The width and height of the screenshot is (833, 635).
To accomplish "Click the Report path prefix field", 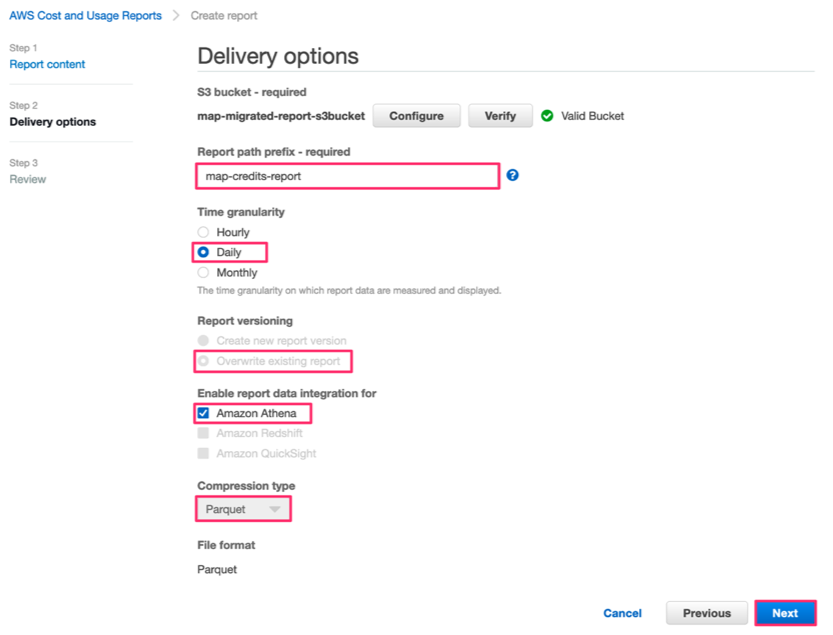I will point(347,176).
